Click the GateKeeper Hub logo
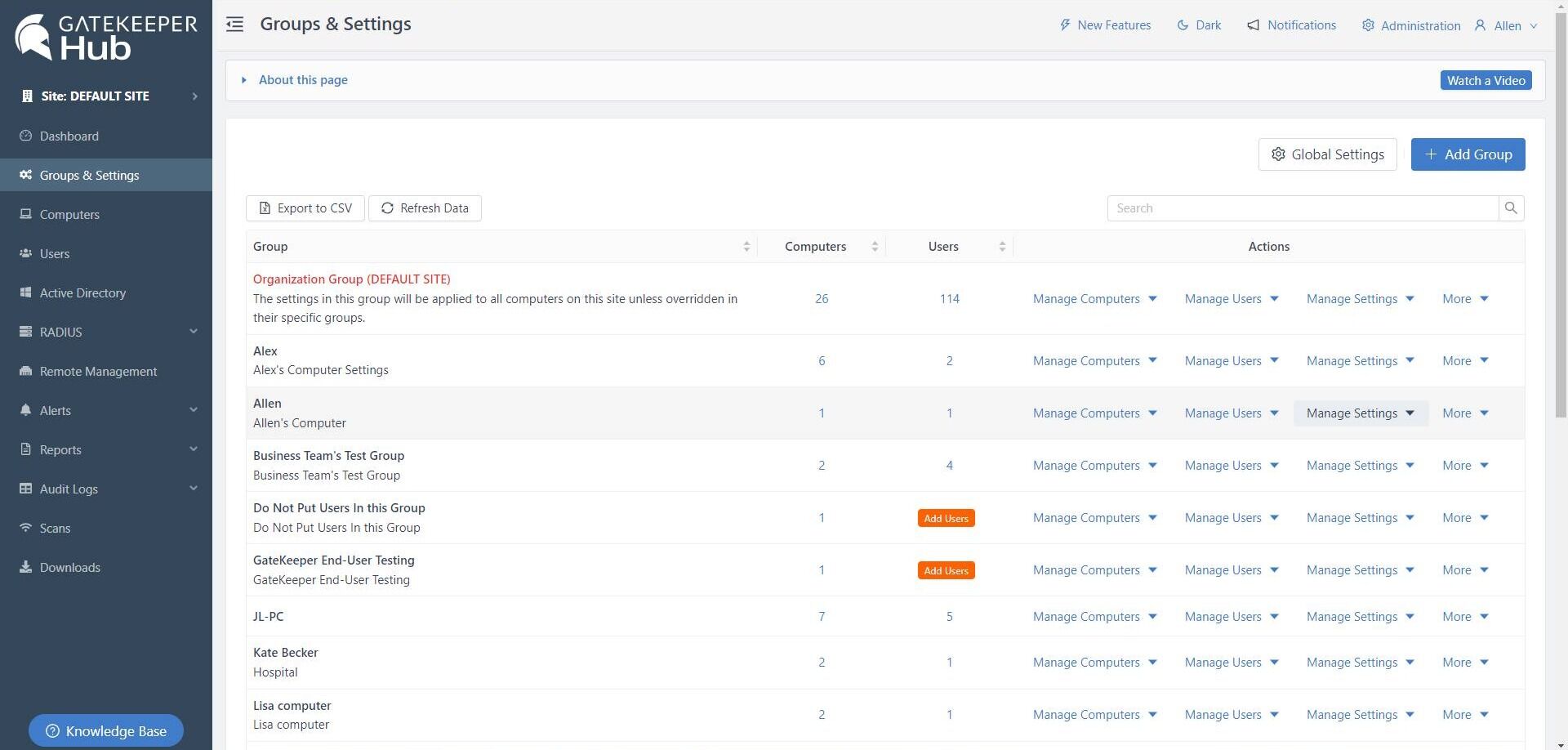 point(105,38)
